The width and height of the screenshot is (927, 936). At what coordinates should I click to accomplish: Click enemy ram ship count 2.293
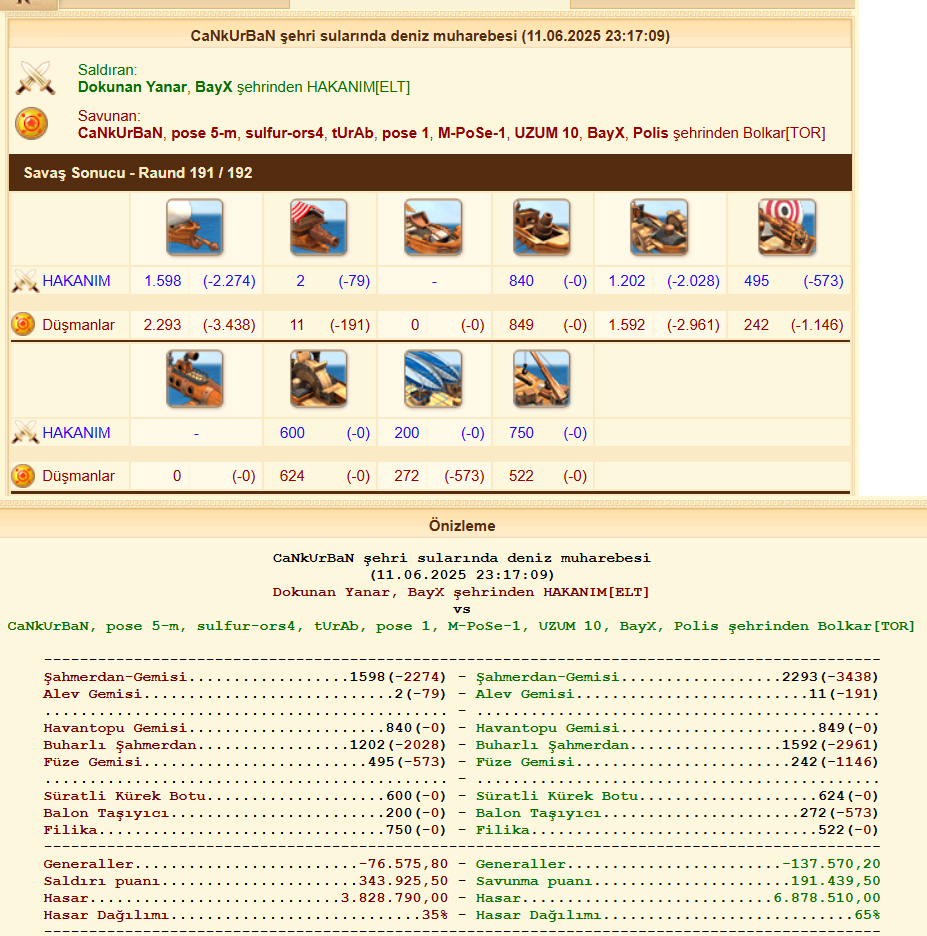pos(162,325)
